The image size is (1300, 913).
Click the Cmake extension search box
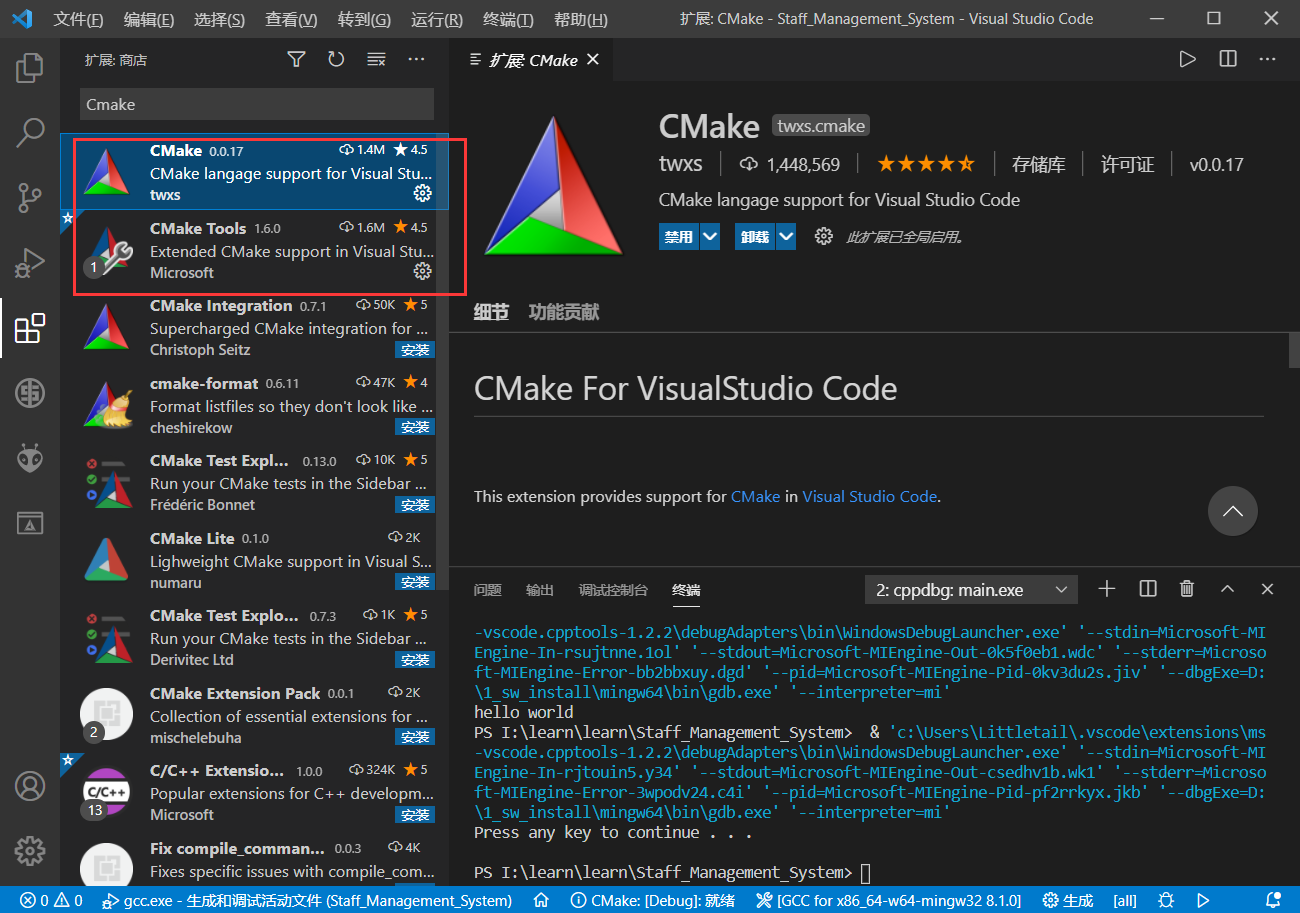(x=257, y=104)
